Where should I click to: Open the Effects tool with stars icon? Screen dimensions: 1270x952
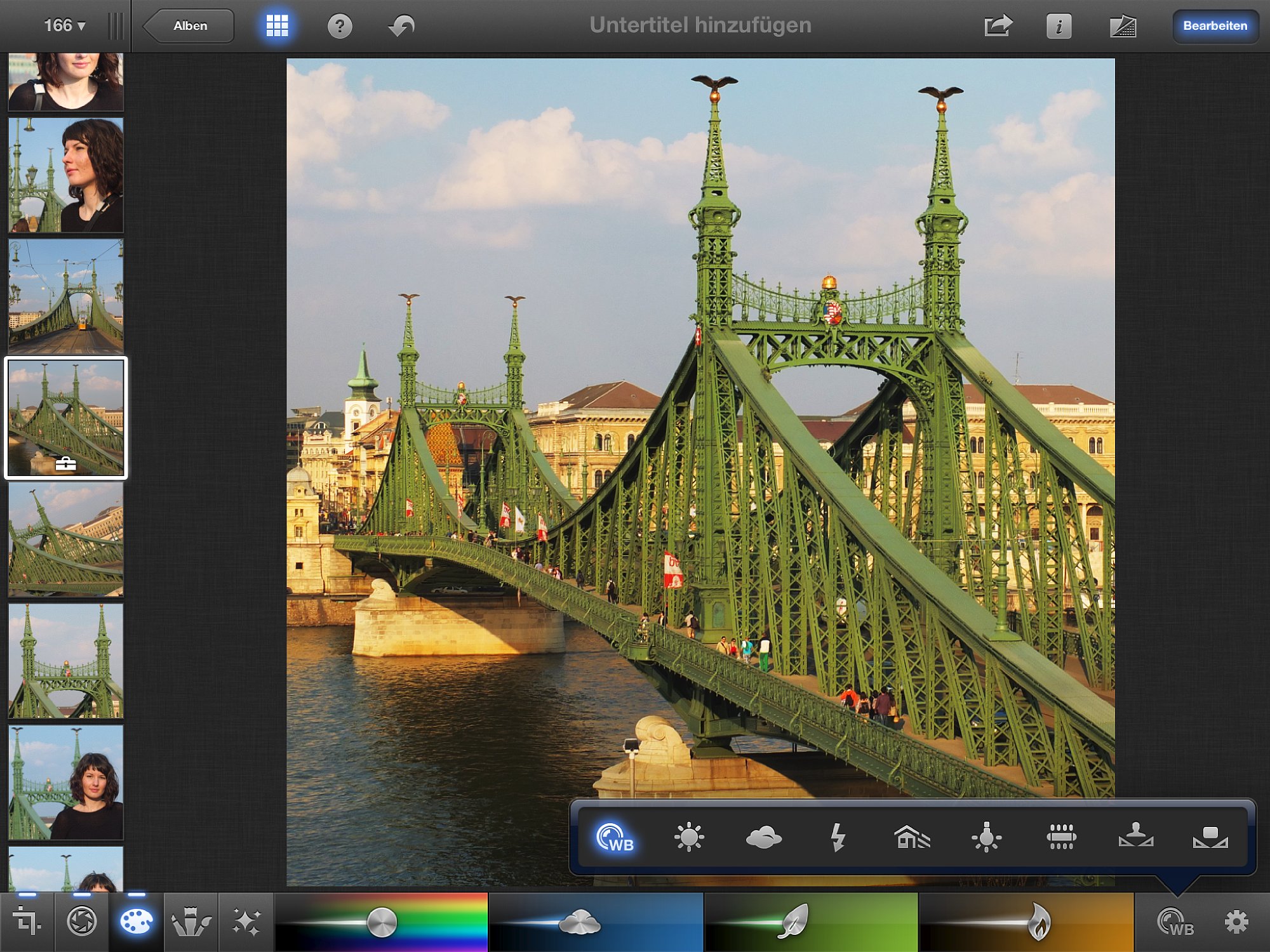coord(246,922)
